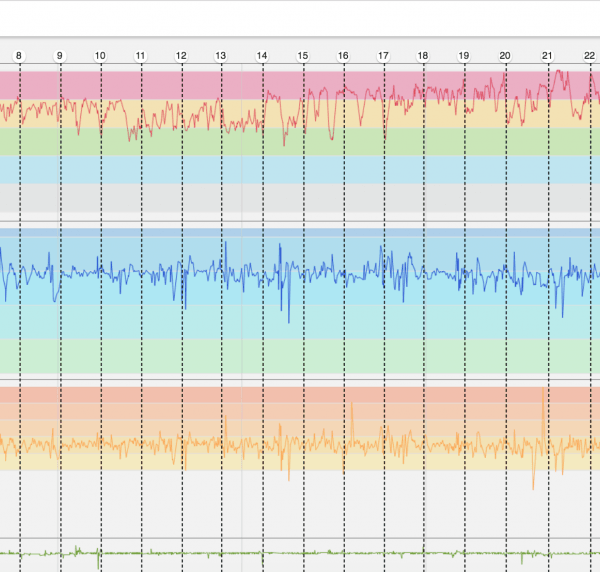The image size is (600, 572).
Task: Click the green line graph at bottom
Action: click(300, 552)
